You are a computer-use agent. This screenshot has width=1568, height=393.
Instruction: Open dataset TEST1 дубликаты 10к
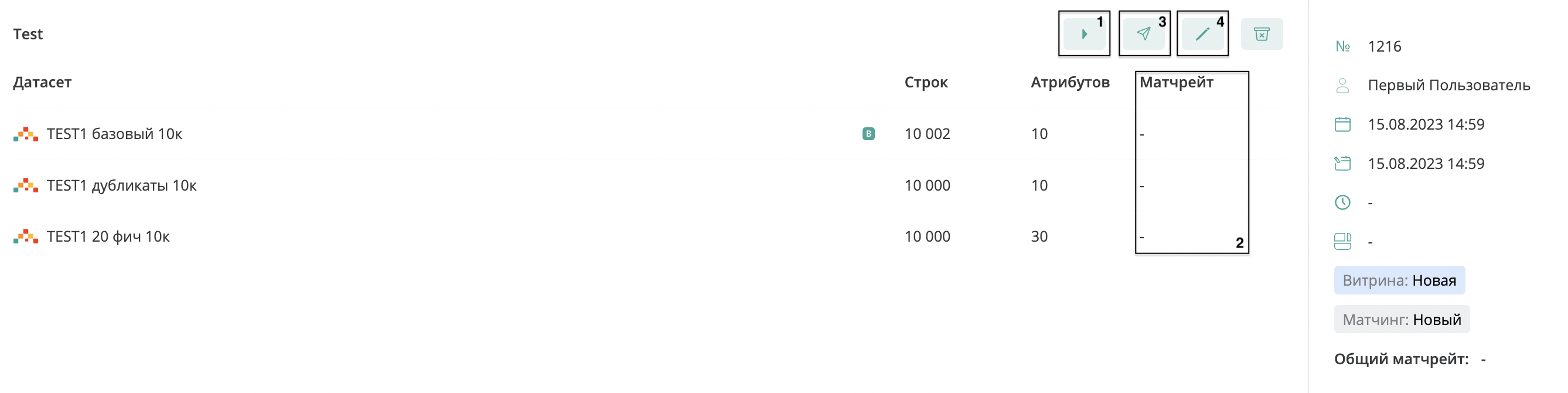point(122,185)
